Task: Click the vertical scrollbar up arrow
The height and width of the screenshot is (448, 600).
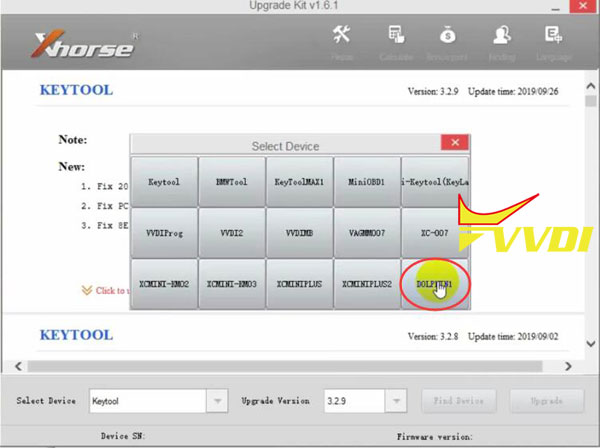Action: [x=591, y=86]
